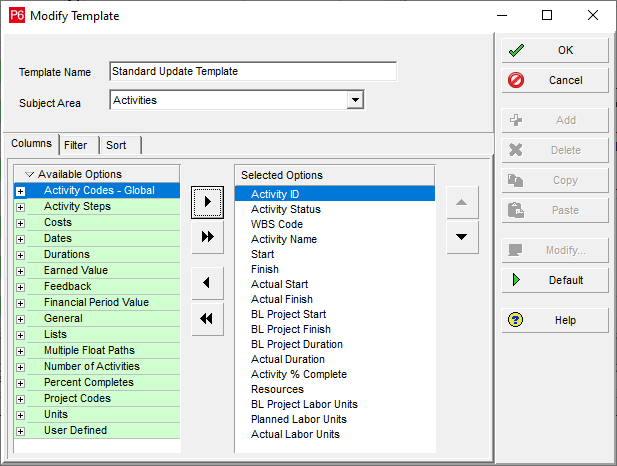
Task: Move selected option up with up arrow
Action: pos(460,202)
